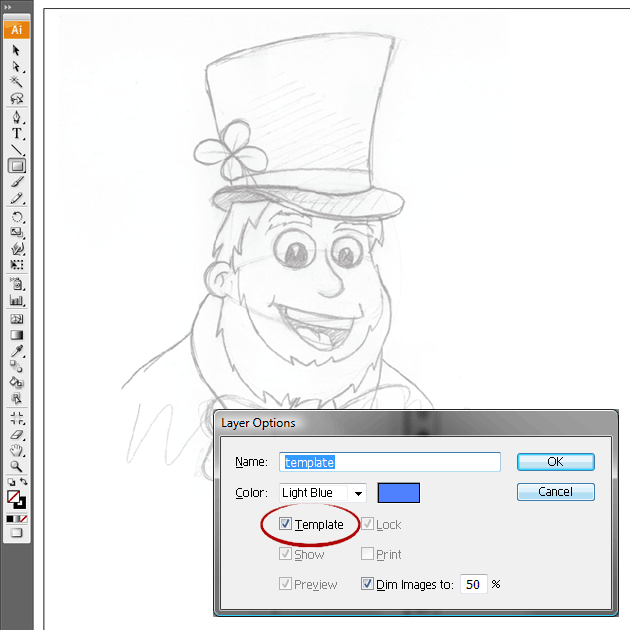
Task: Select the Crop Area tool
Action: (x=17, y=418)
